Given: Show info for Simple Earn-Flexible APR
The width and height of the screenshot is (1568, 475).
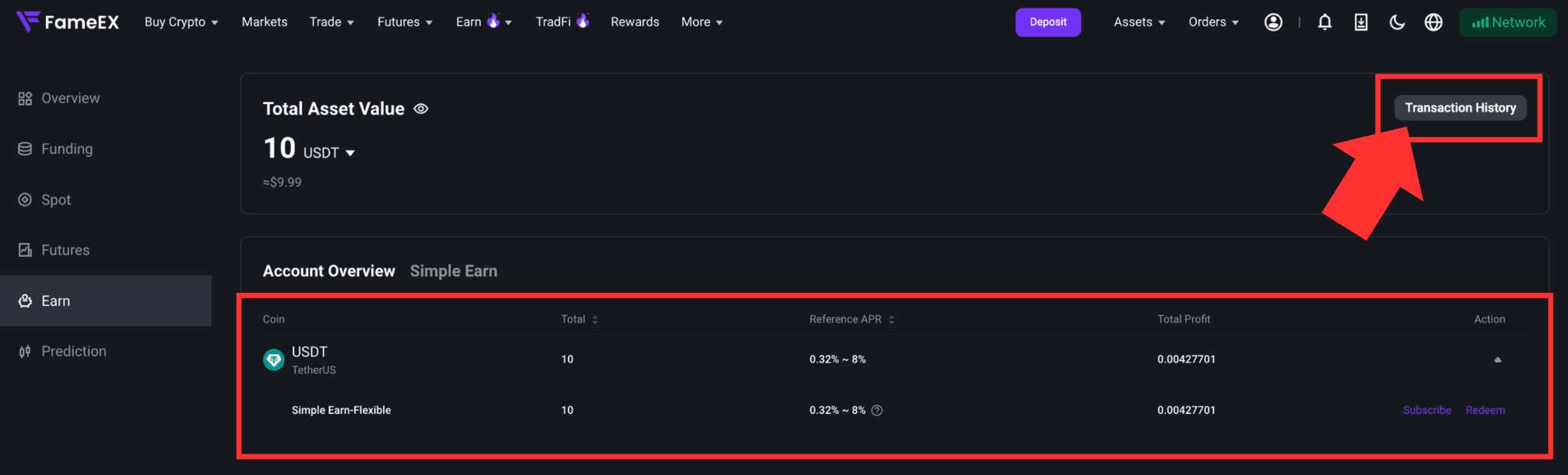Looking at the screenshot, I should point(877,411).
